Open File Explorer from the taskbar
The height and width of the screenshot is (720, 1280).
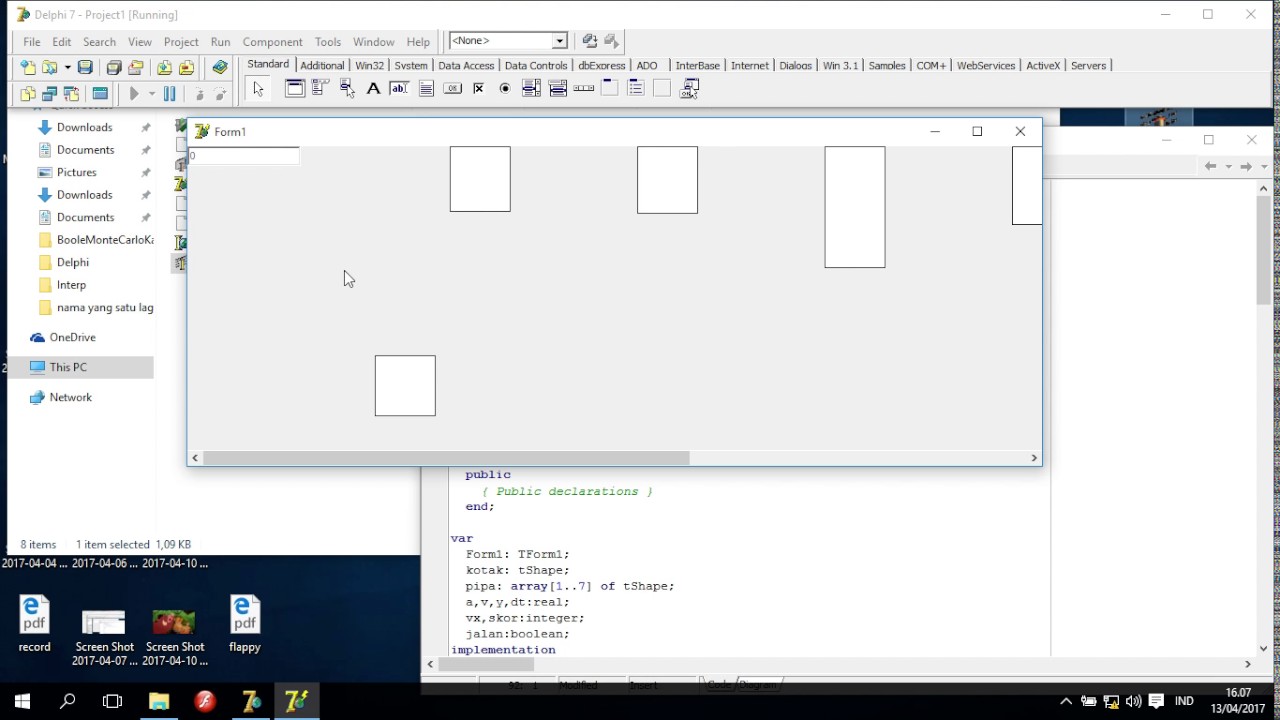pos(159,701)
